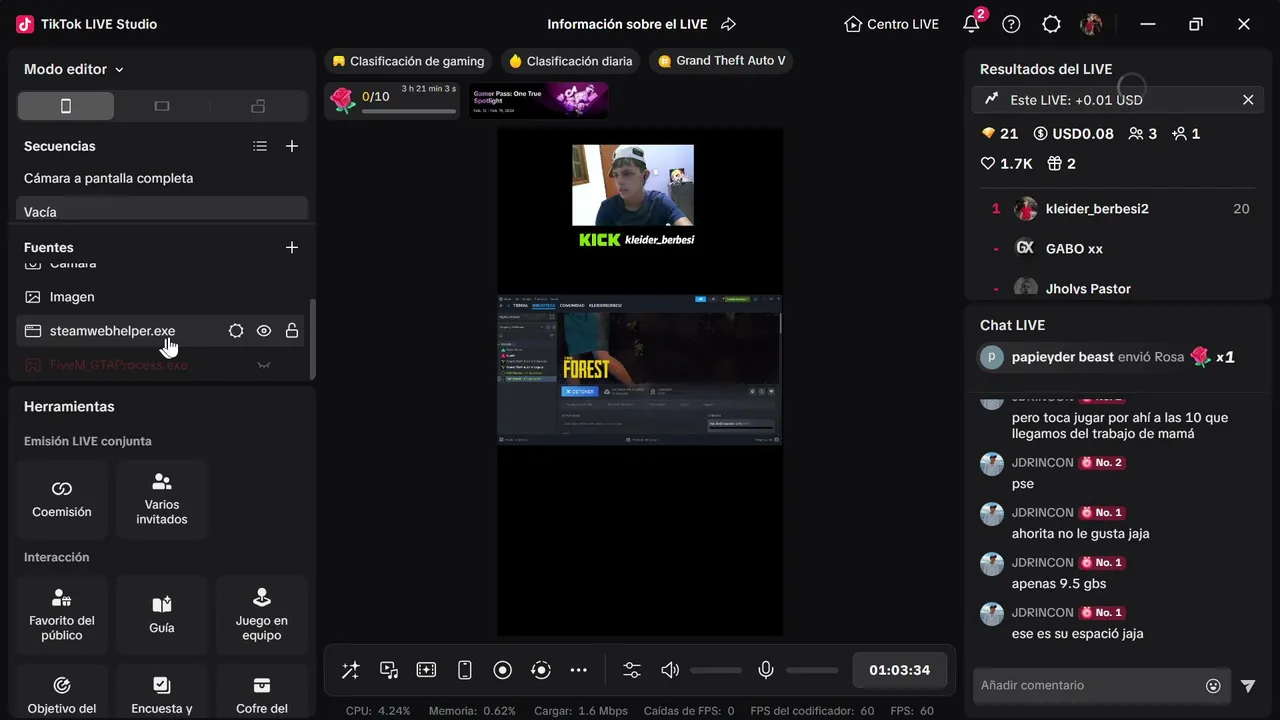Select kleider_berbesi2 in top ranking

(1120, 209)
